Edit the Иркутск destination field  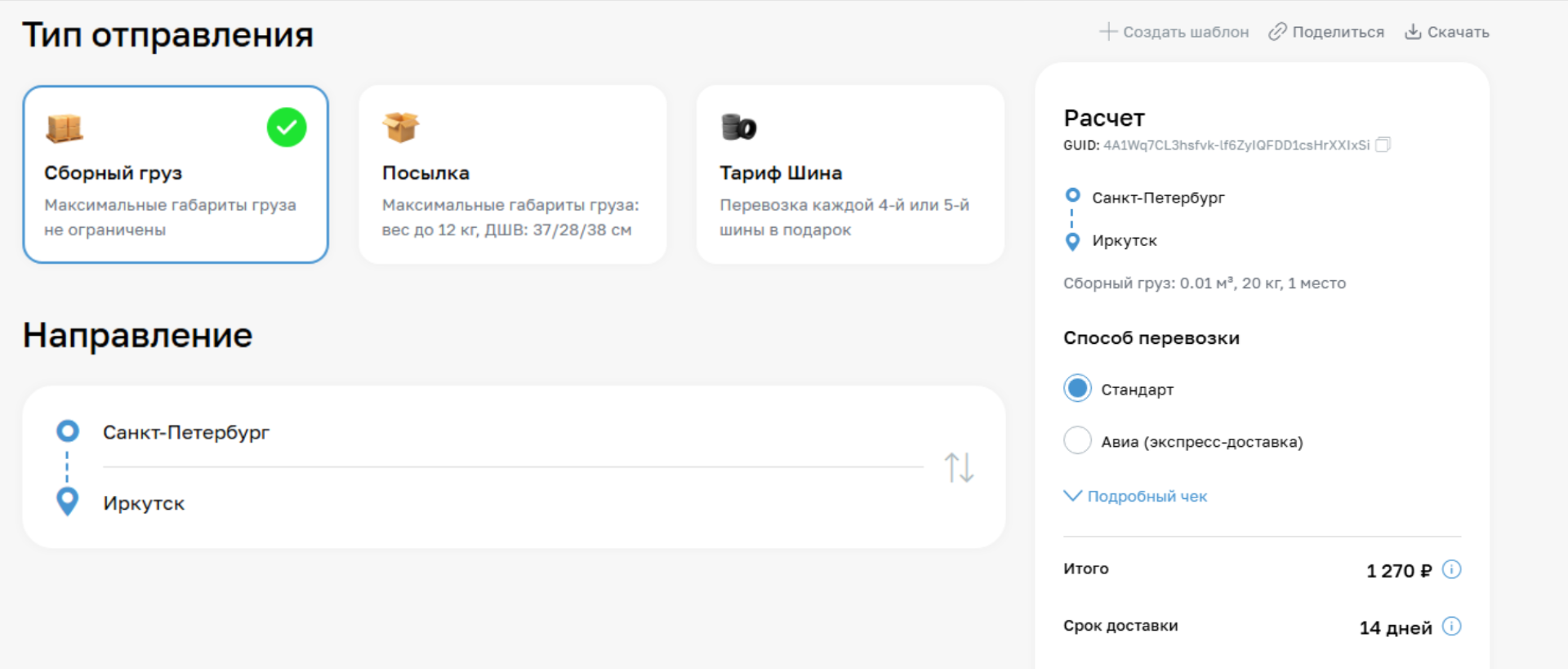coord(513,503)
